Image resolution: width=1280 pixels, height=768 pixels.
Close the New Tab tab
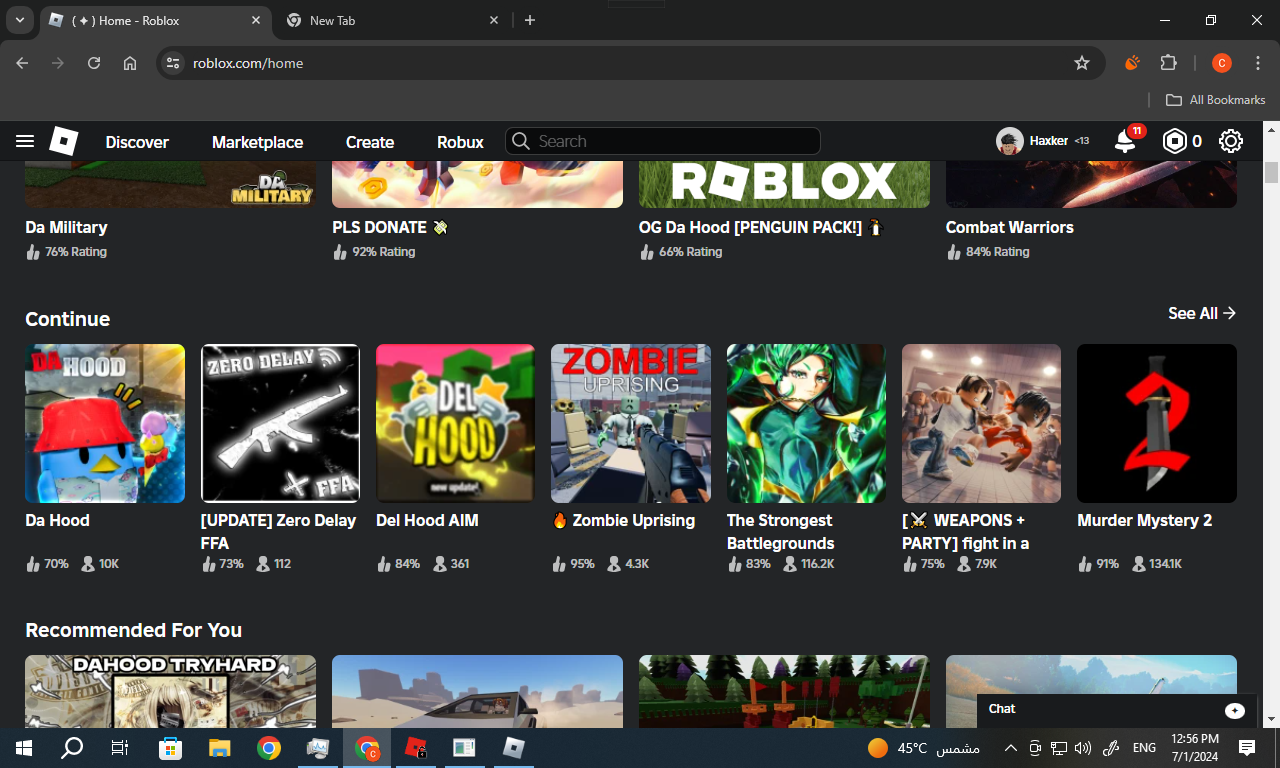click(x=494, y=20)
